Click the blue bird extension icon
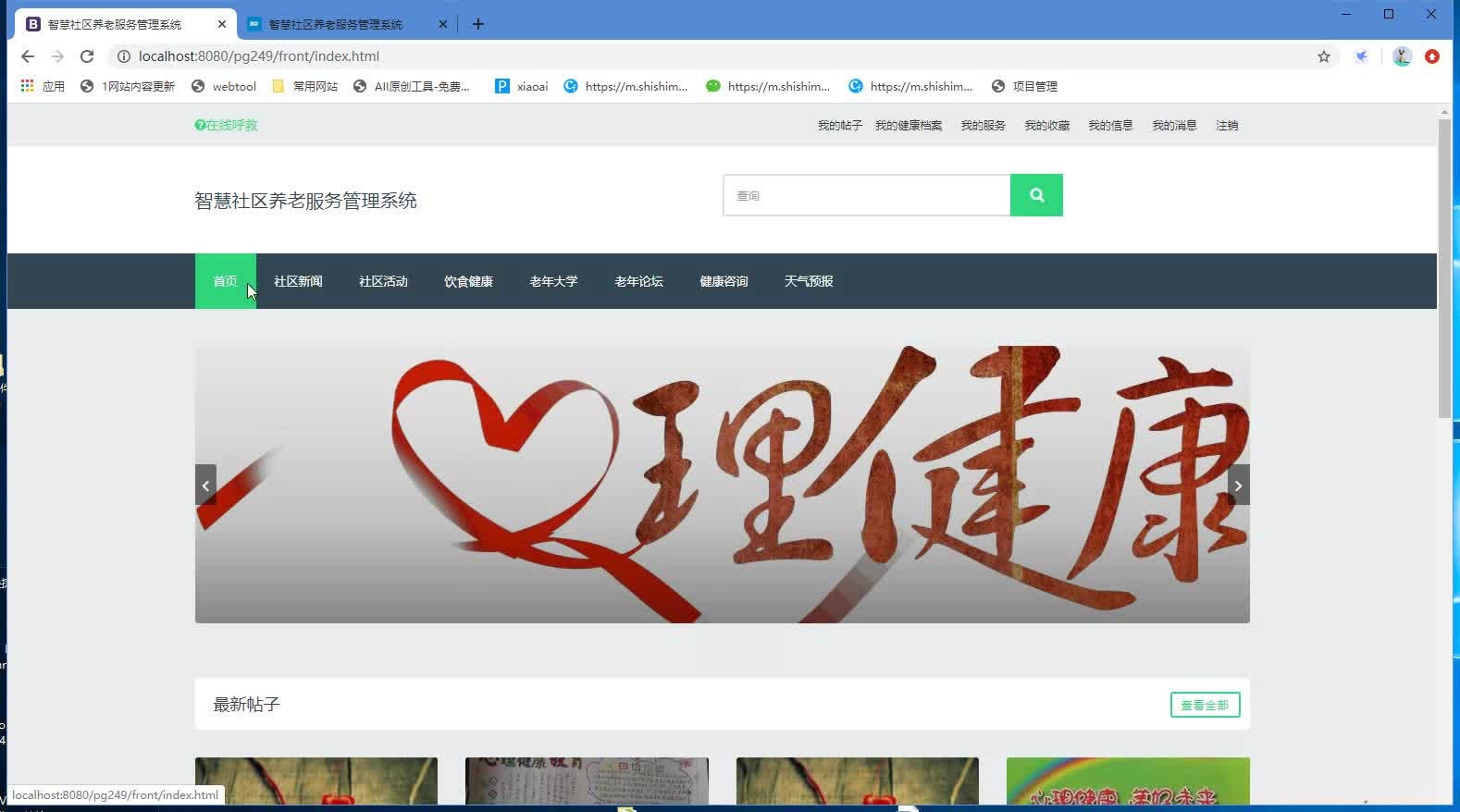Screen dimensions: 1460x812 click(1362, 56)
